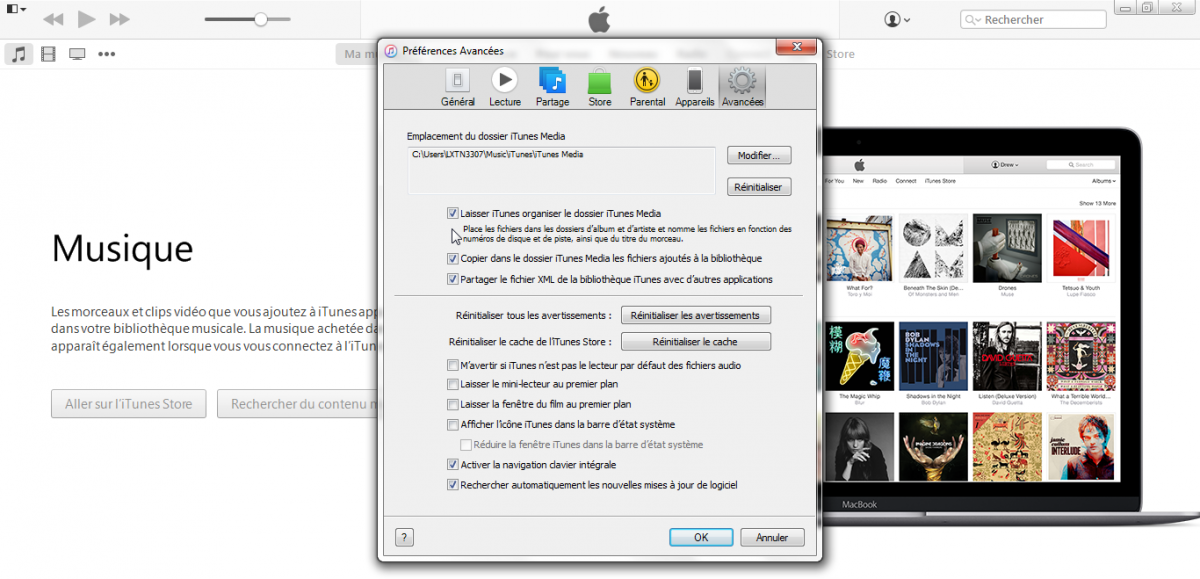
Task: Click iTunes Store tab in MacBook screen
Action: tap(941, 181)
